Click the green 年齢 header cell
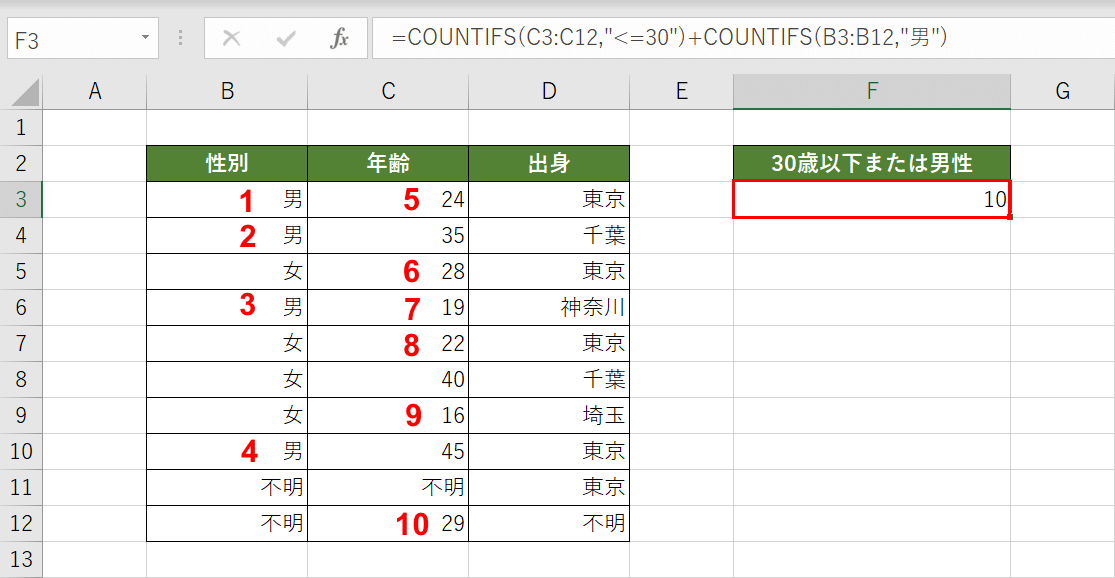This screenshot has height=578, width=1115. [388, 163]
